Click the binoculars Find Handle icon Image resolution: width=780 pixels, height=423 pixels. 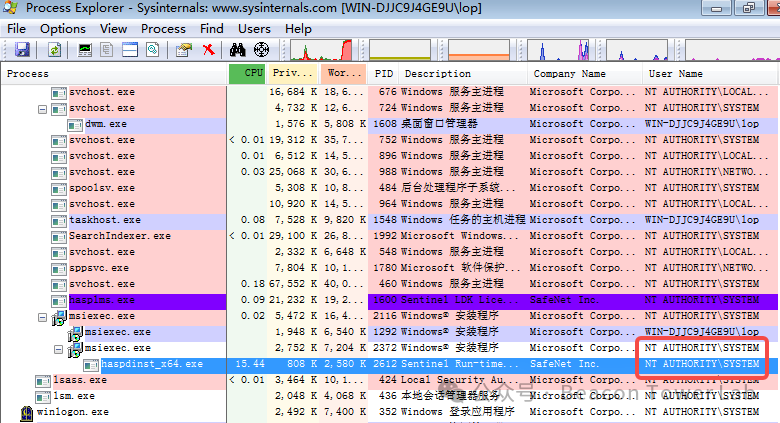point(237,50)
